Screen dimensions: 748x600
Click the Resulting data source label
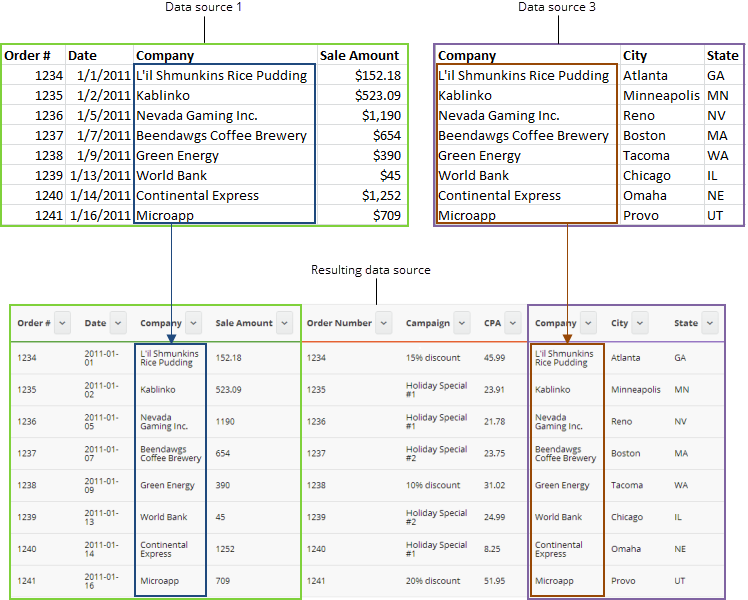pos(371,270)
